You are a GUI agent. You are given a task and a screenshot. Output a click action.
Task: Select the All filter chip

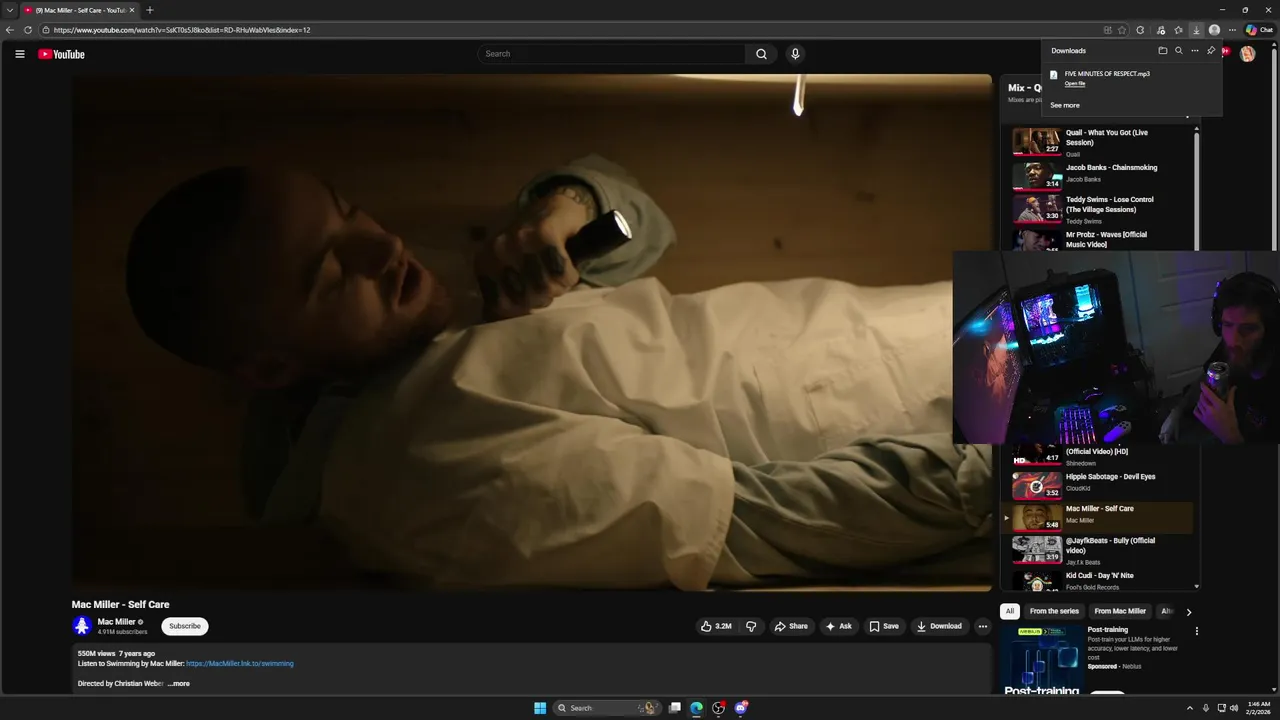click(1010, 611)
